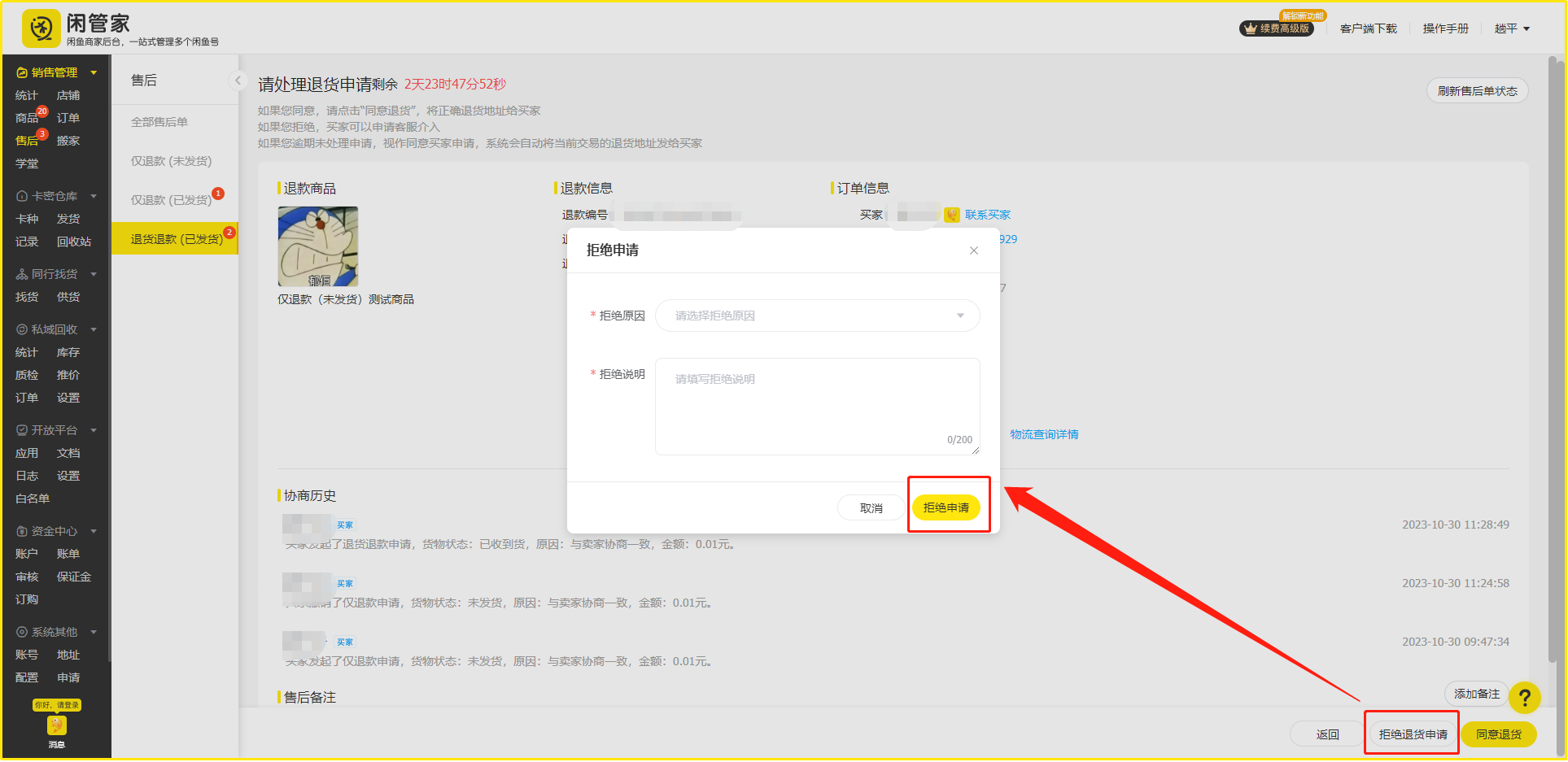The width and height of the screenshot is (1568, 762).
Task: Click the 续费高级版 crown badge
Action: click(x=1276, y=28)
